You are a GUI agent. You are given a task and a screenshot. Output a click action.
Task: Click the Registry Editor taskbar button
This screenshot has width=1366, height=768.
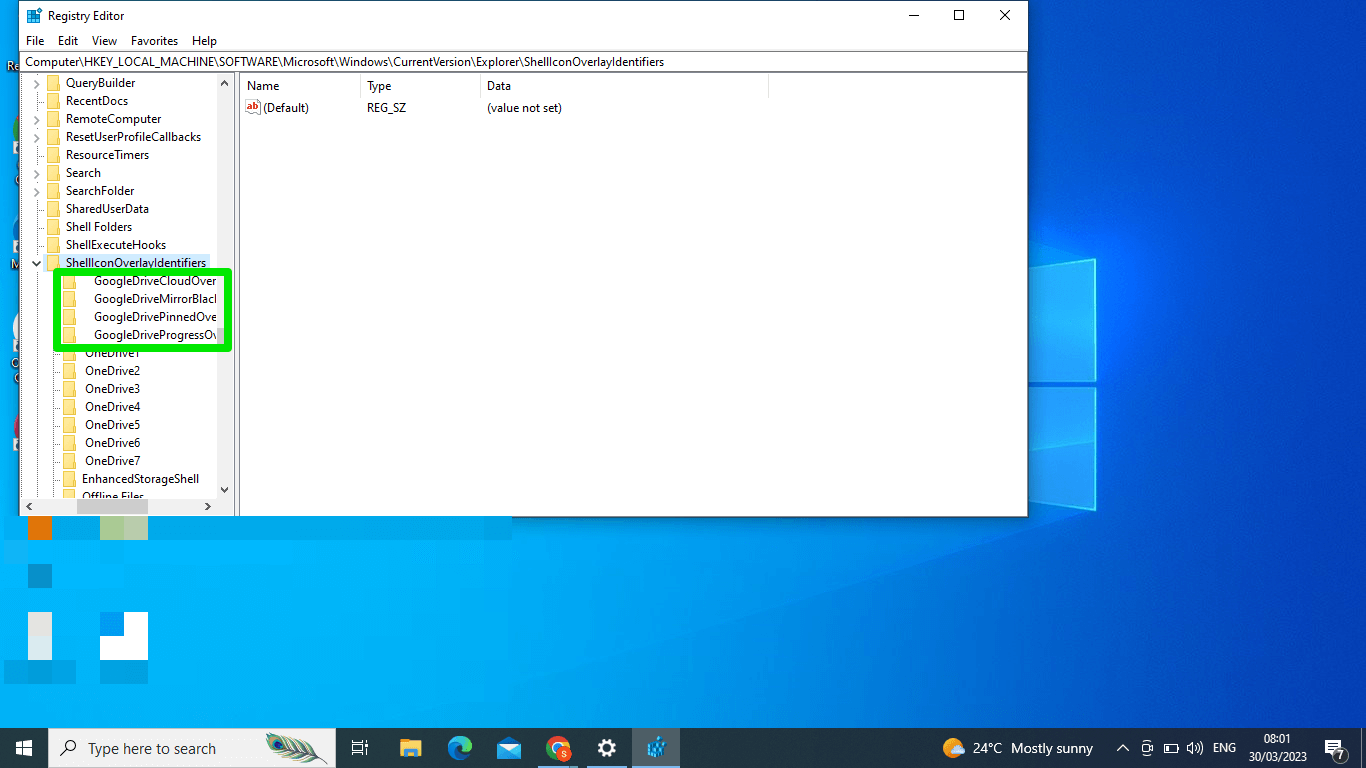(x=656, y=748)
